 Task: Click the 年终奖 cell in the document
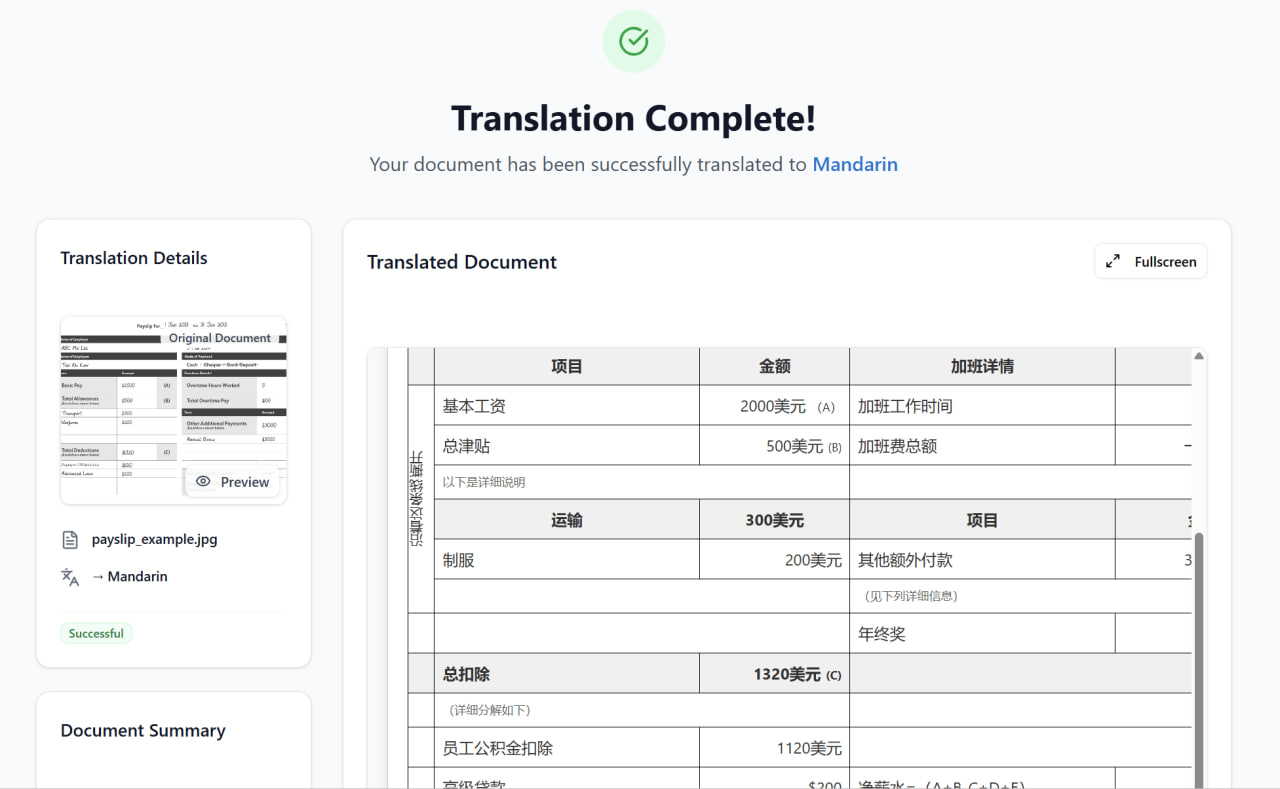881,634
